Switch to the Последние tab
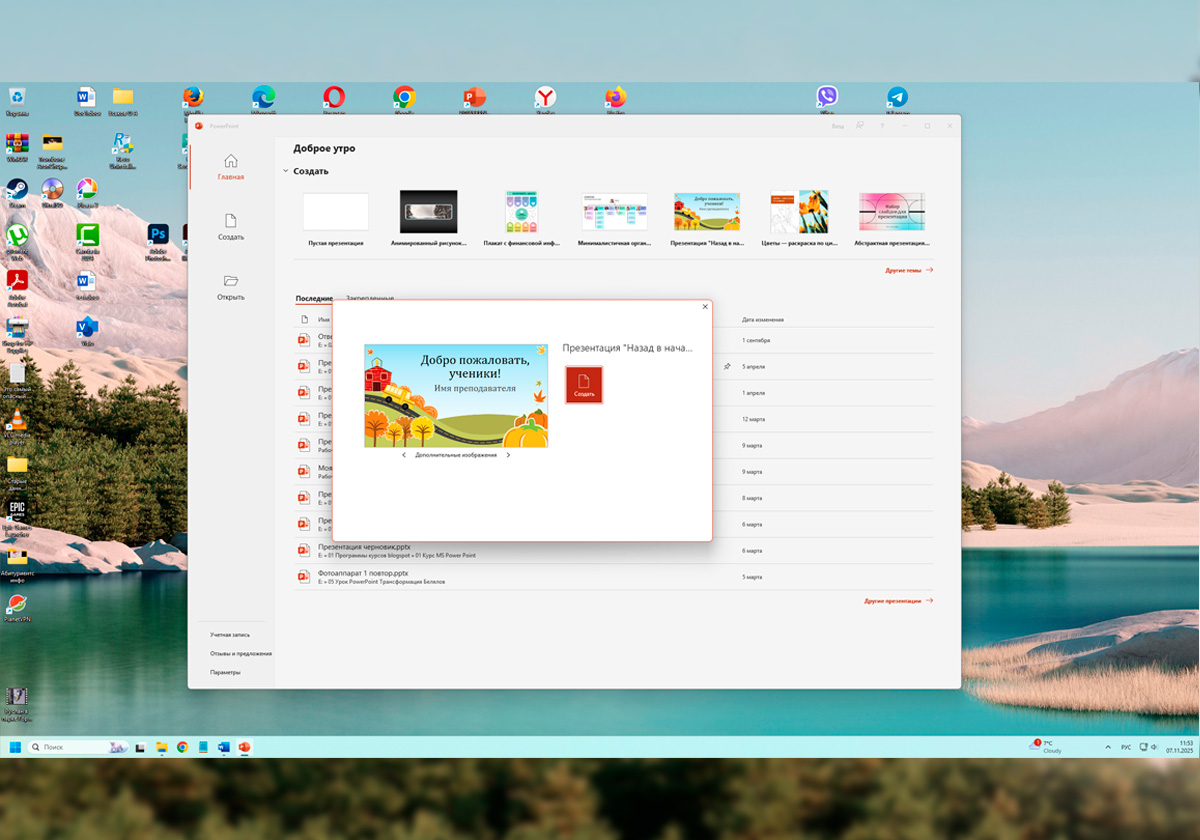1200x840 pixels. pos(314,299)
